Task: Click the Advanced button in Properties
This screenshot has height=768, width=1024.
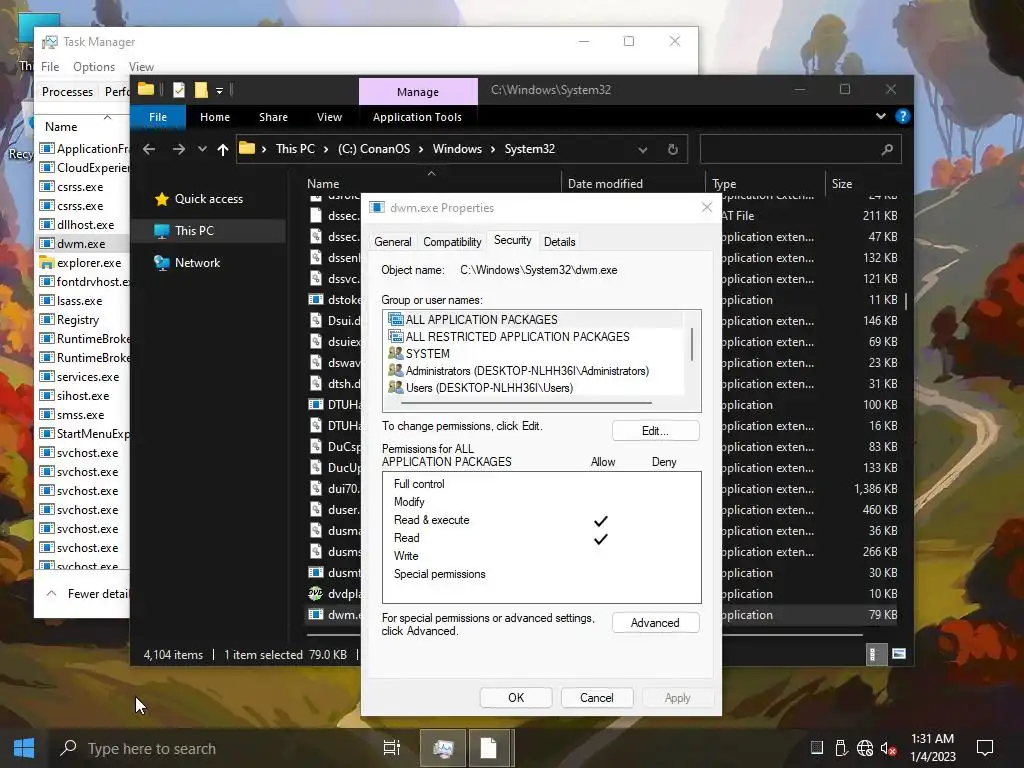Action: (x=655, y=622)
